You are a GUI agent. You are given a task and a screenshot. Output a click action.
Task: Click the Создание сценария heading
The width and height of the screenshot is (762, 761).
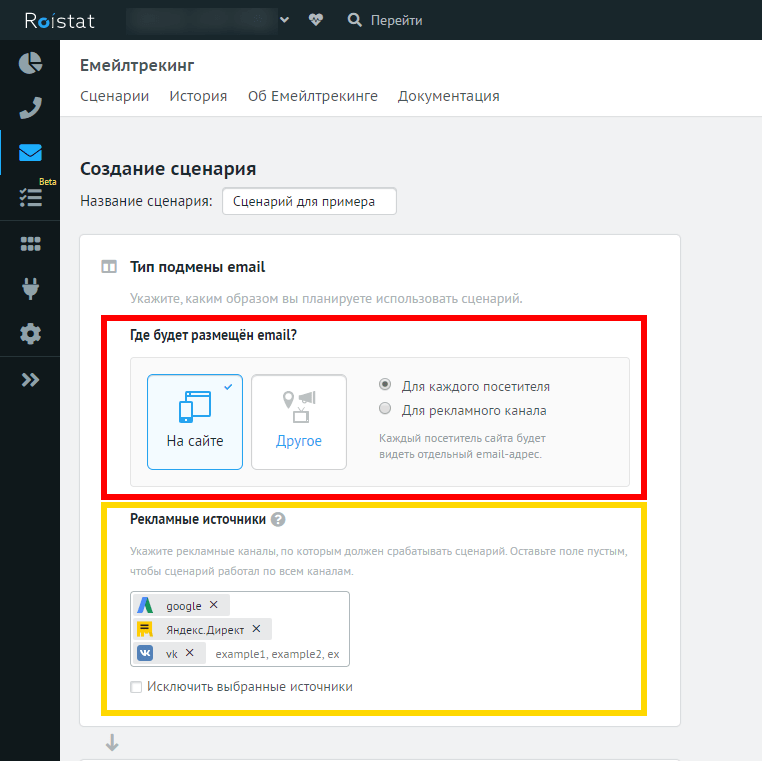[168, 169]
